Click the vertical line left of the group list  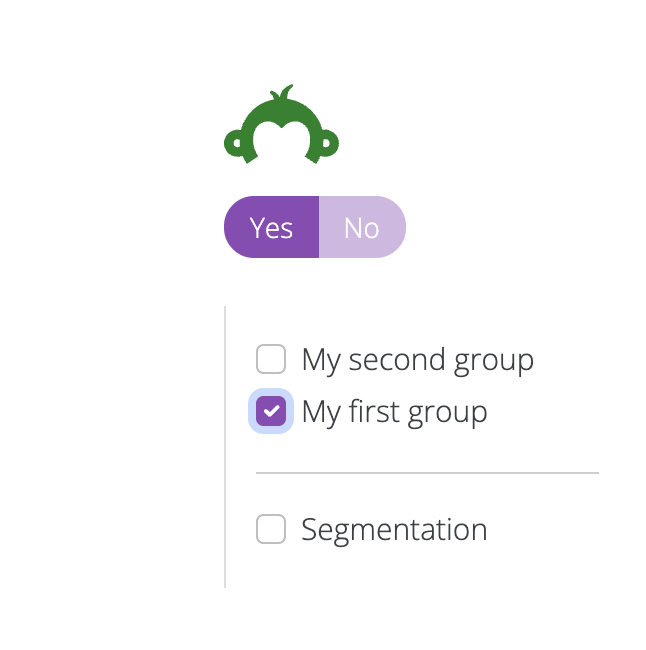tap(225, 446)
